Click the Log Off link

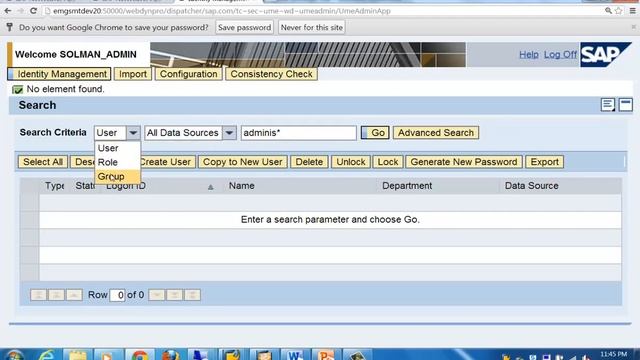[x=560, y=54]
